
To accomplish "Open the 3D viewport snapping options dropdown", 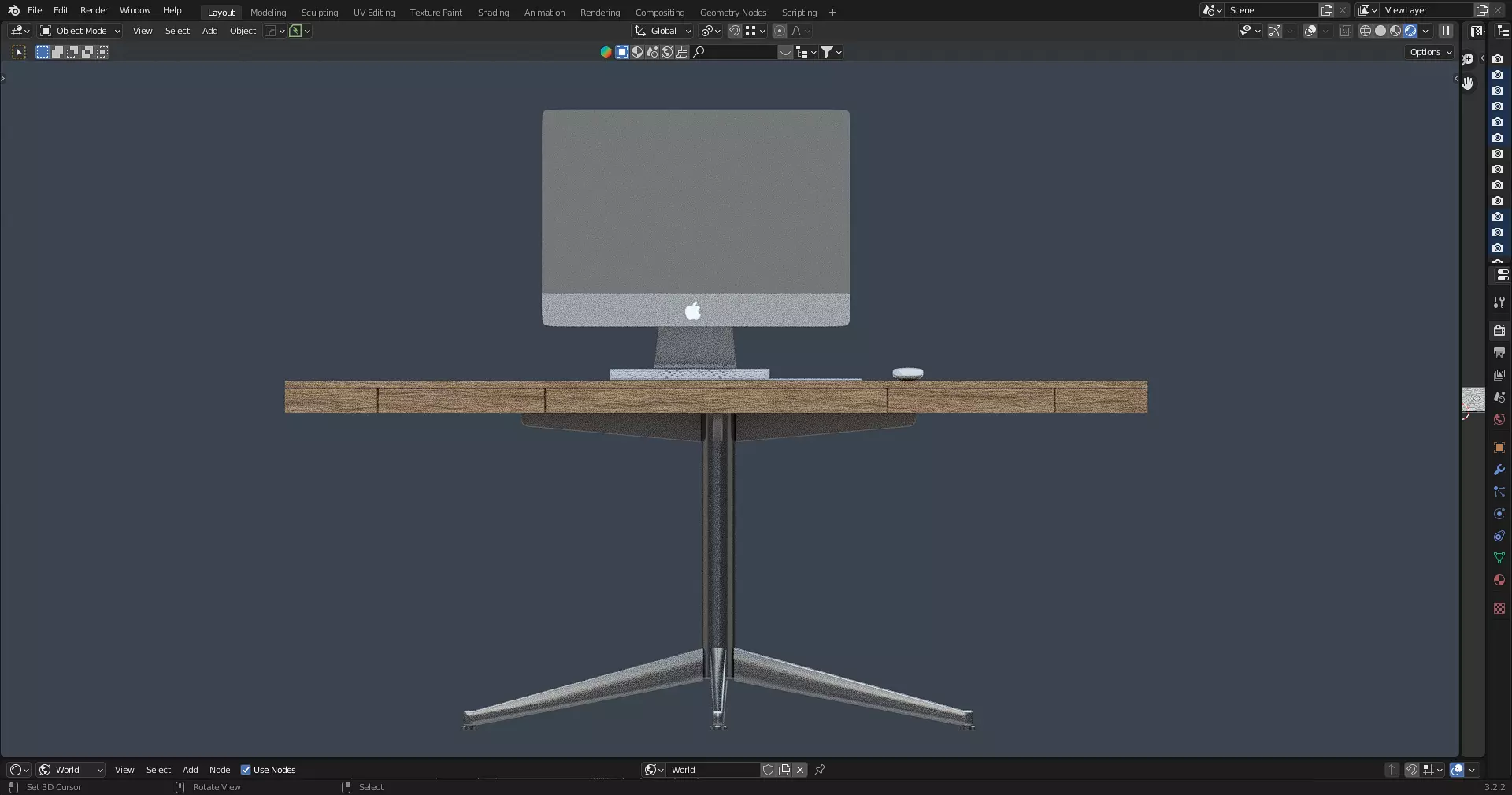I will (x=754, y=31).
